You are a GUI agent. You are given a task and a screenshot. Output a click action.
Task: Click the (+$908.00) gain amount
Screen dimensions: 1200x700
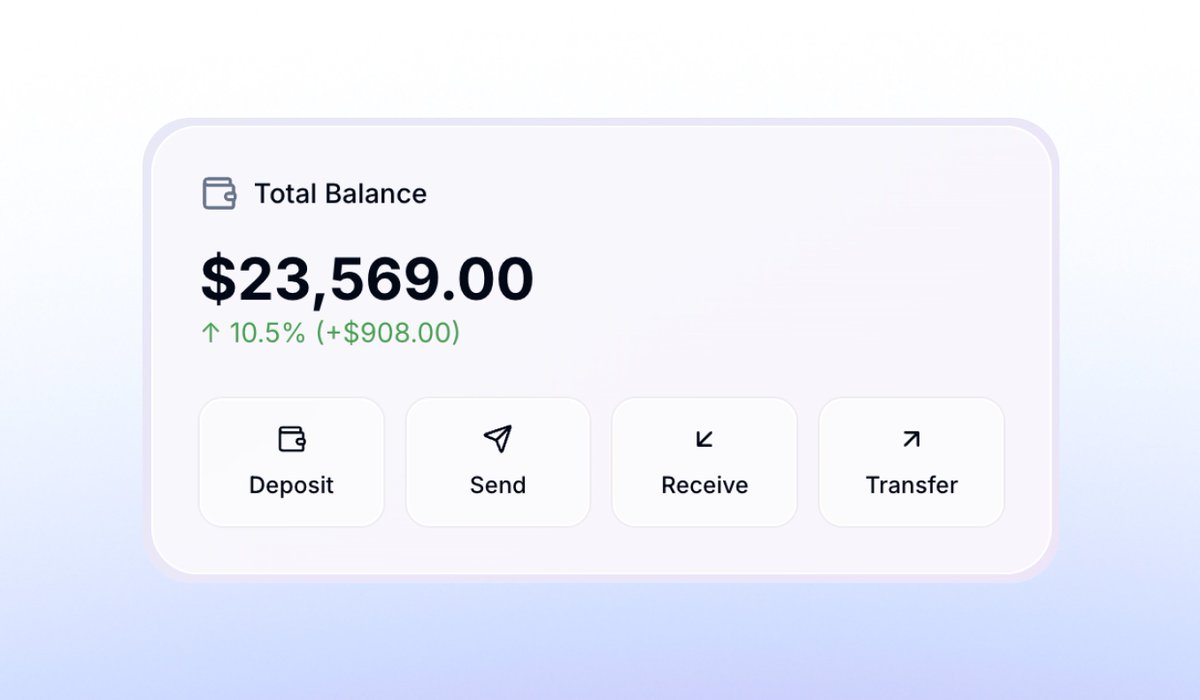(388, 333)
